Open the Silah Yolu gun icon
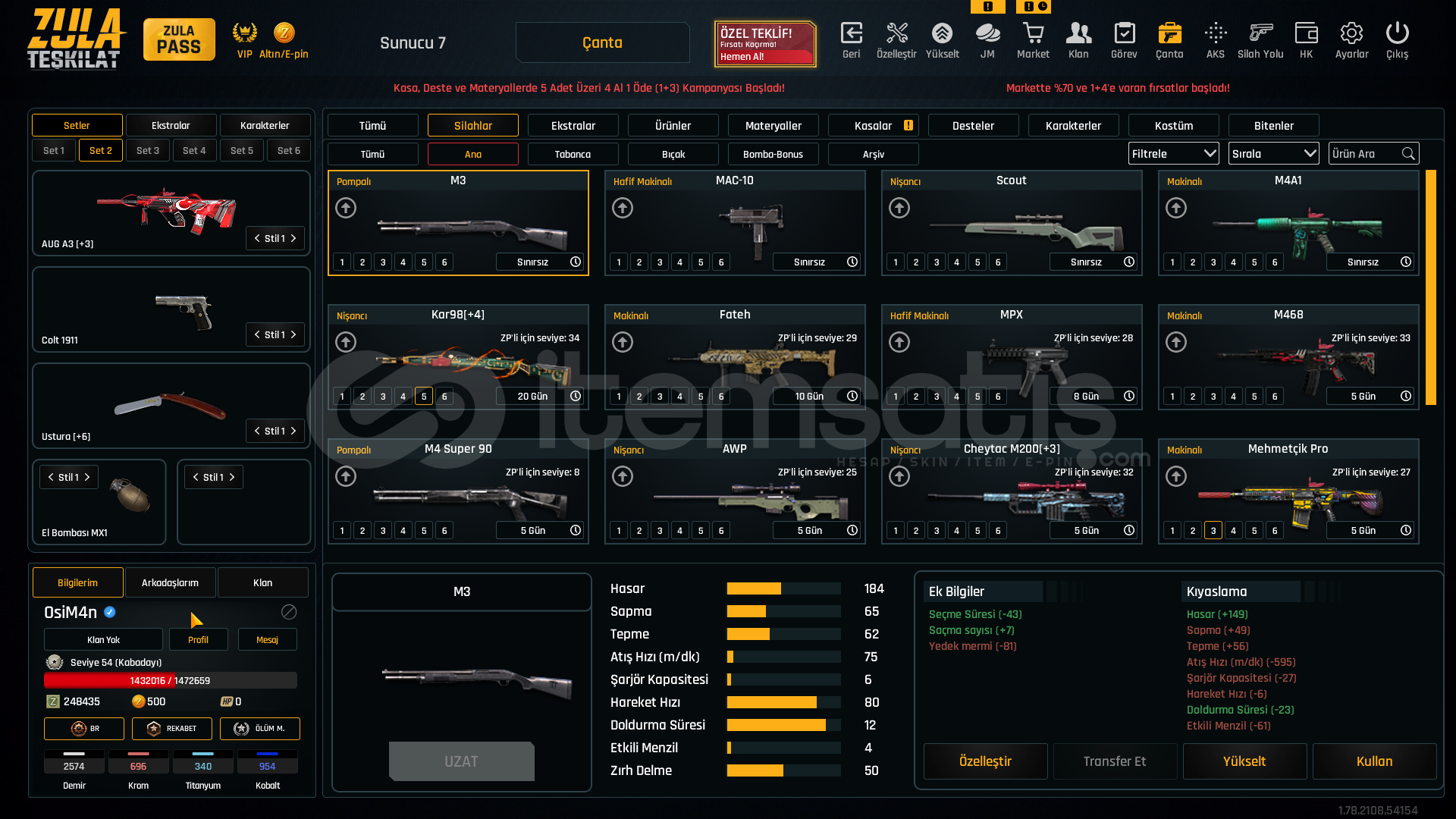Image resolution: width=1456 pixels, height=819 pixels. [1260, 33]
